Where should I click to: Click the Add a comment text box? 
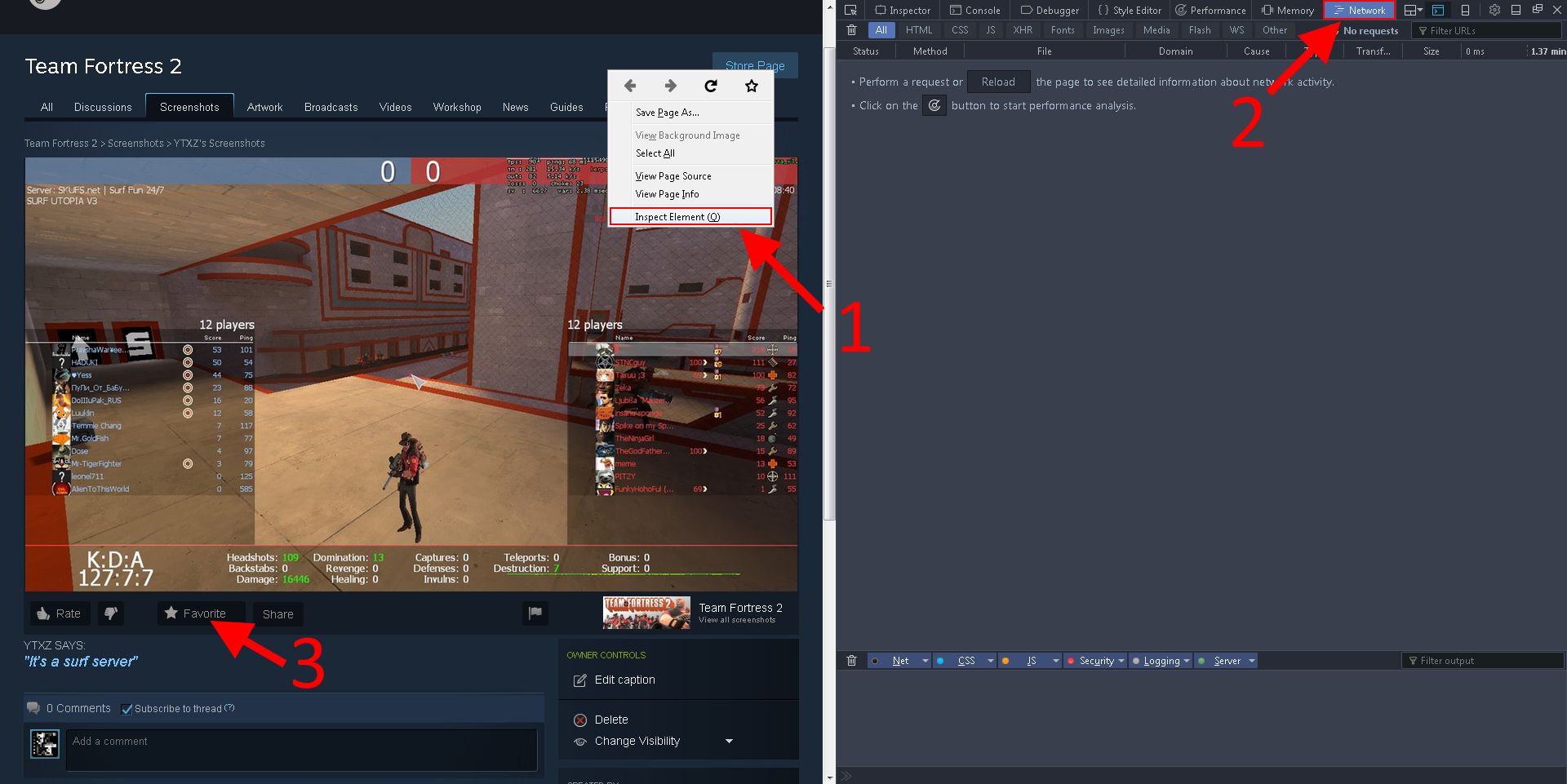301,750
